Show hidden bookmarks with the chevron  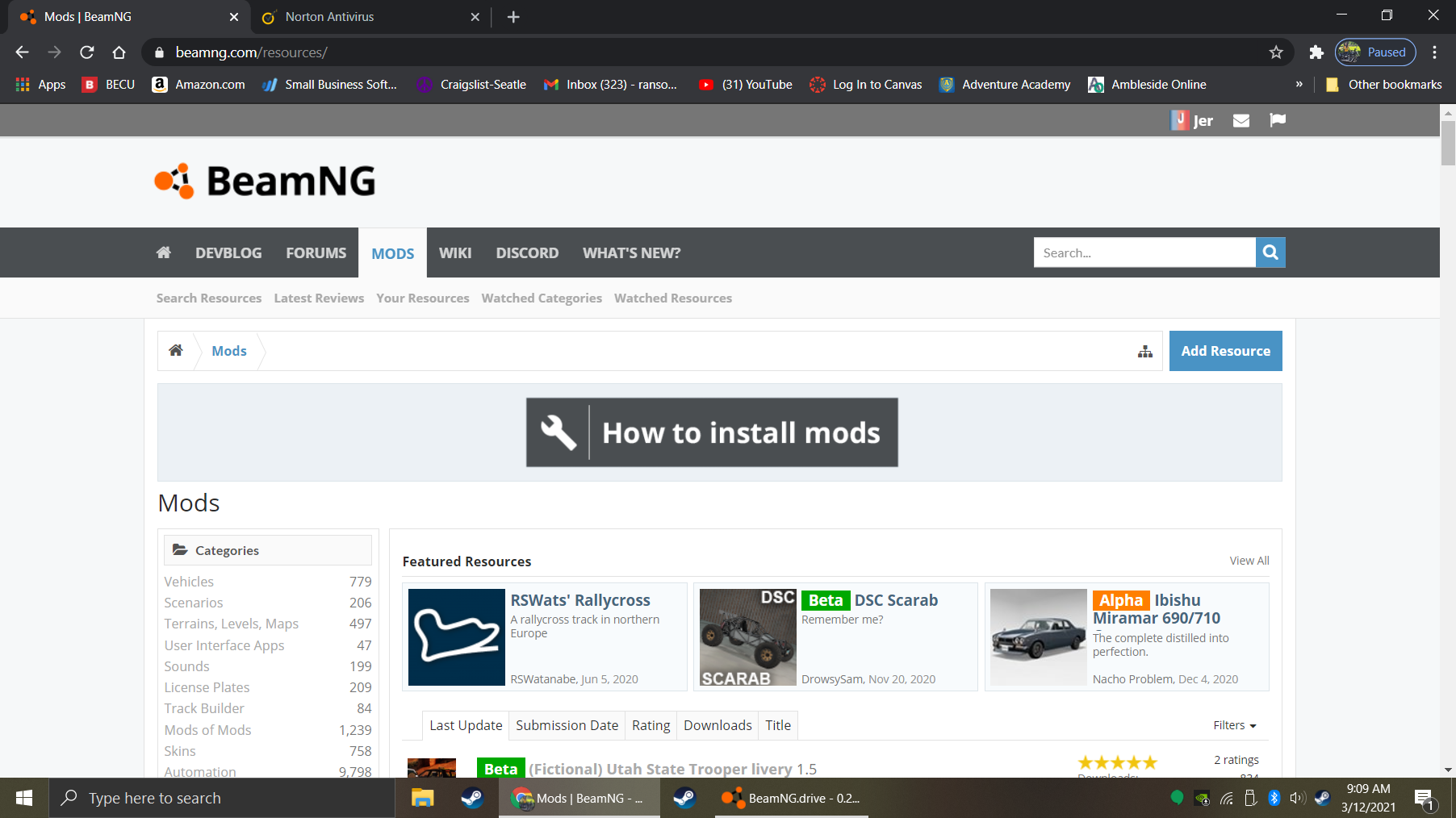(1299, 85)
